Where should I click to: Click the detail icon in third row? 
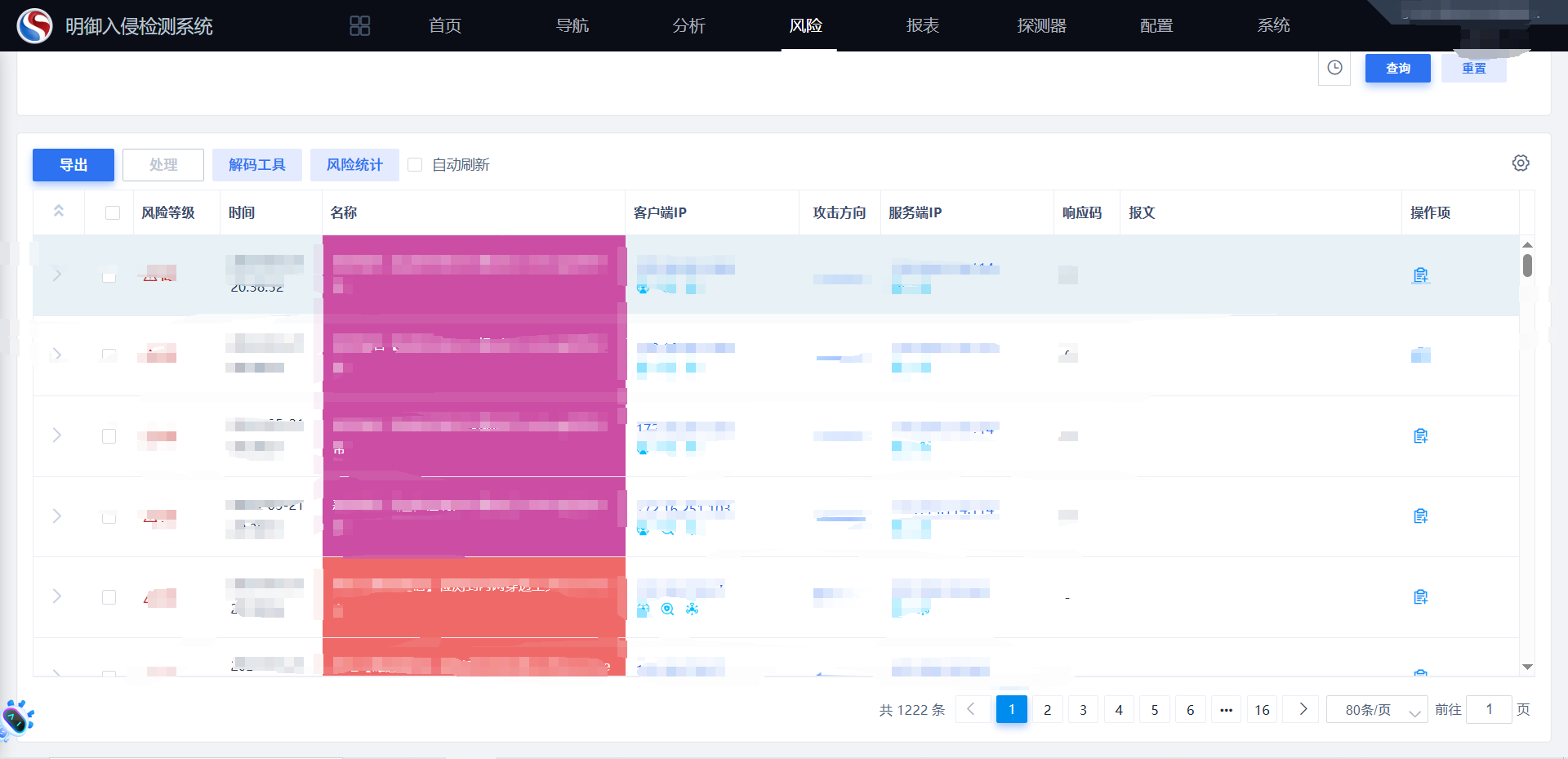pos(1420,436)
